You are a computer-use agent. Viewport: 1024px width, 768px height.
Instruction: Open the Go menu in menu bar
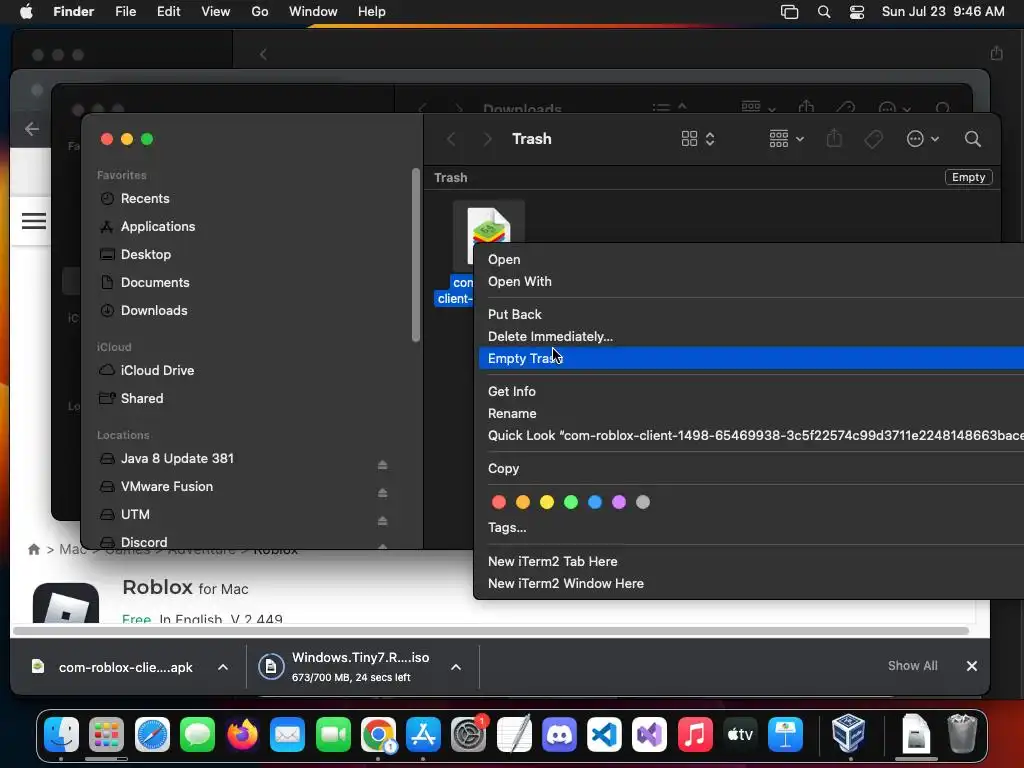tap(260, 12)
